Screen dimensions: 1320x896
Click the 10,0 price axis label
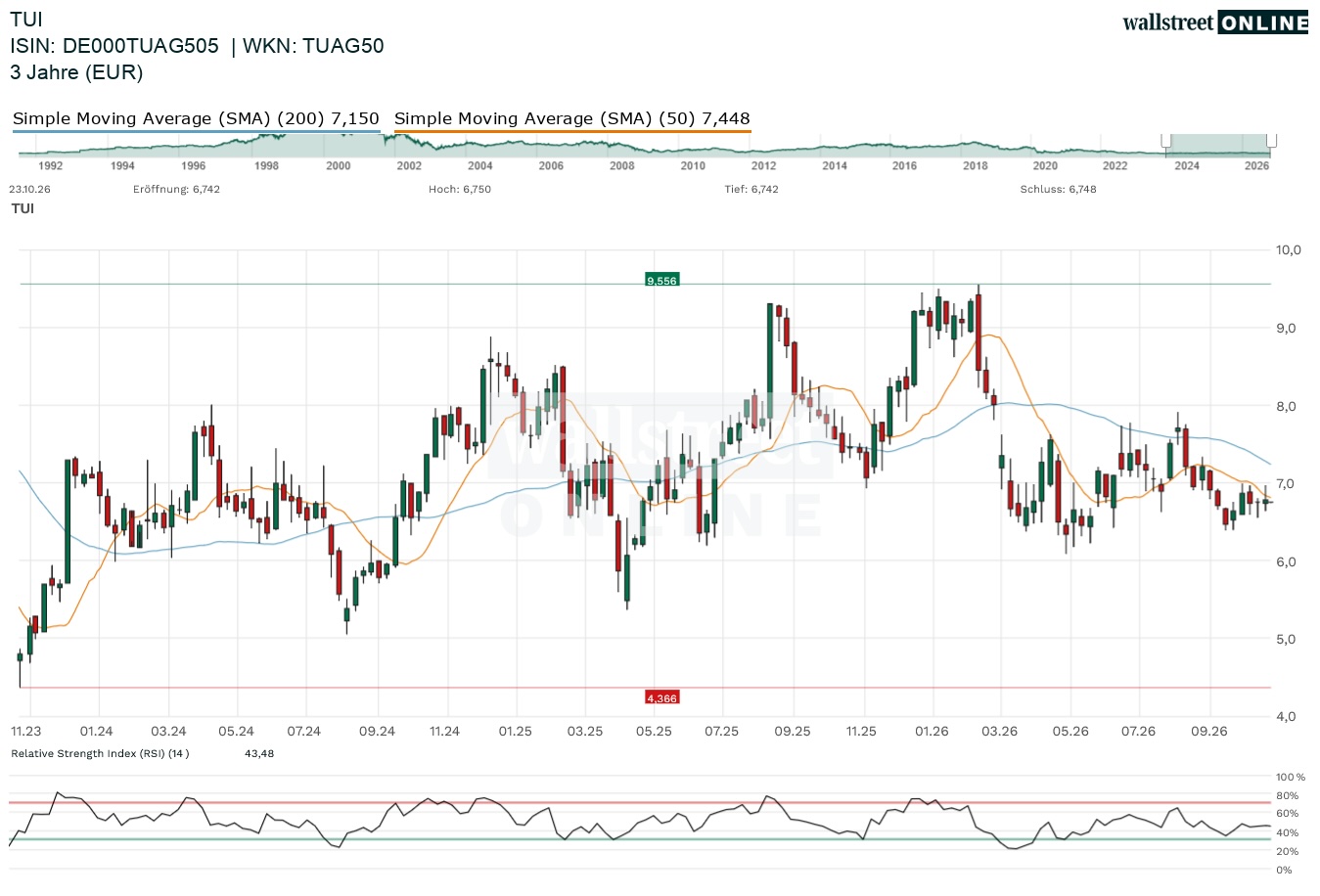(x=1289, y=250)
